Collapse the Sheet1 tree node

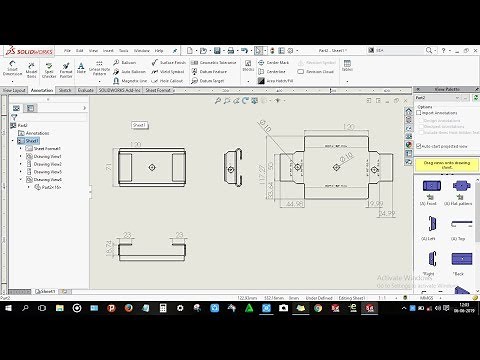click(x=13, y=141)
